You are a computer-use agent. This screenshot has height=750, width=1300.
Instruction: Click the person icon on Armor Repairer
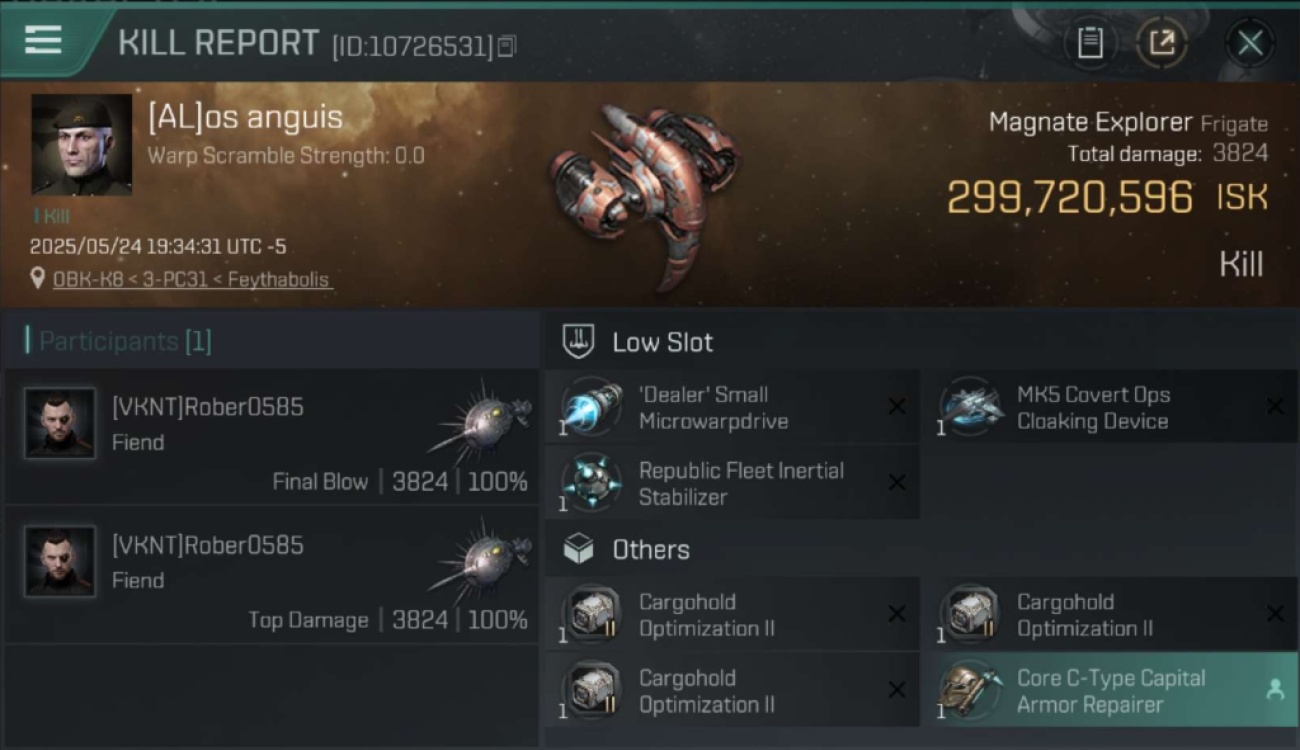pos(1275,689)
